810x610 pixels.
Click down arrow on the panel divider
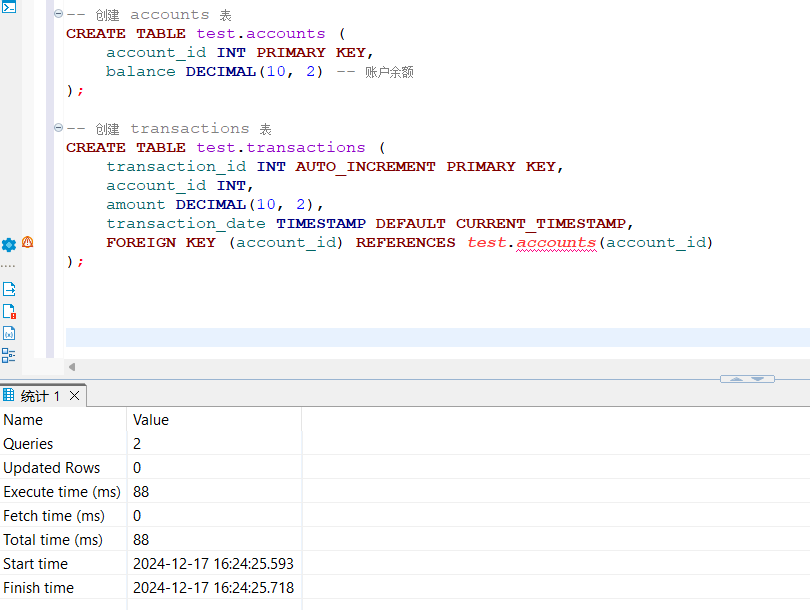tap(757, 379)
